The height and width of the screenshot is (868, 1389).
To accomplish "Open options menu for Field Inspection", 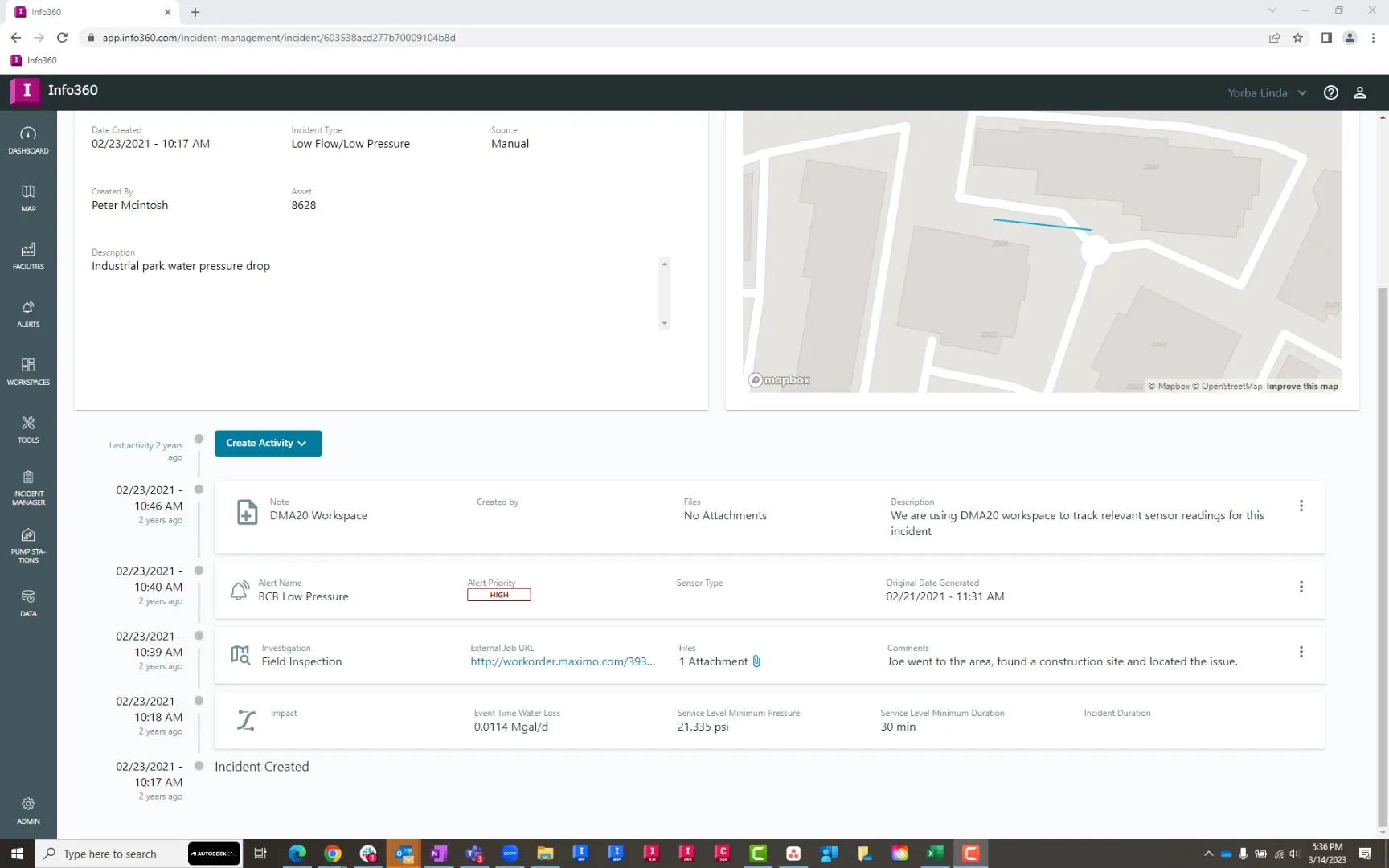I will pyautogui.click(x=1301, y=652).
